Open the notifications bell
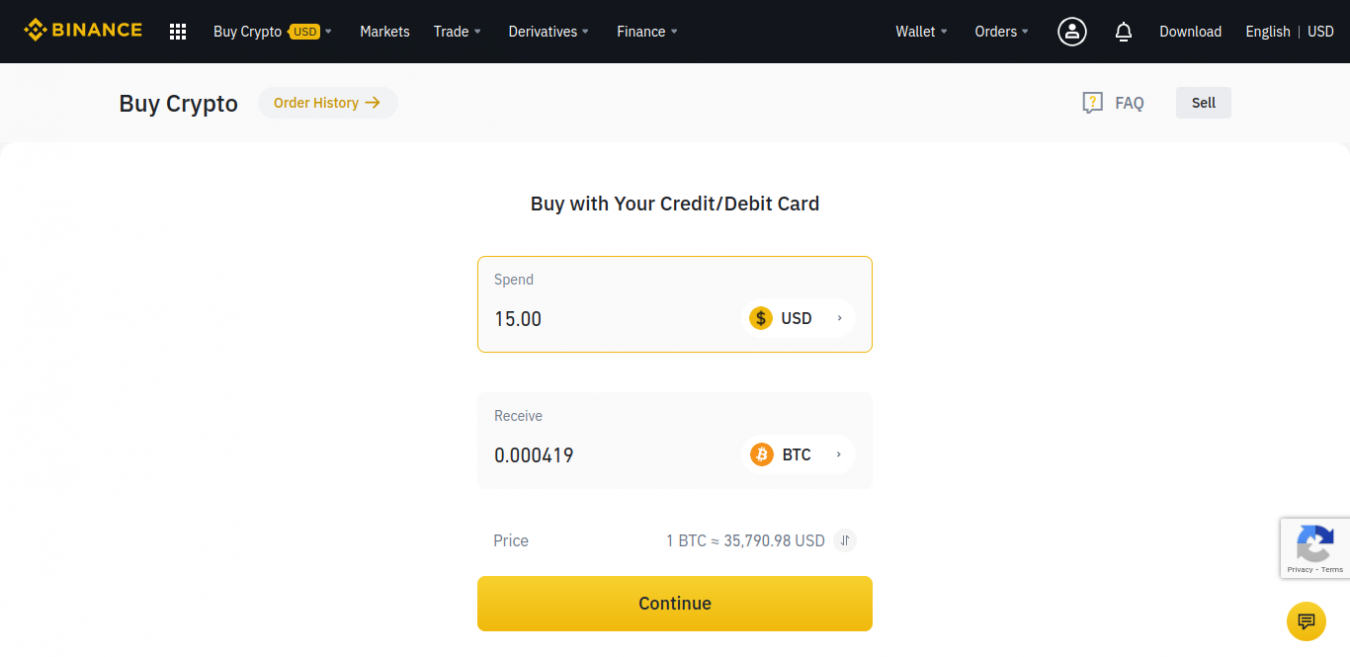 tap(1123, 32)
